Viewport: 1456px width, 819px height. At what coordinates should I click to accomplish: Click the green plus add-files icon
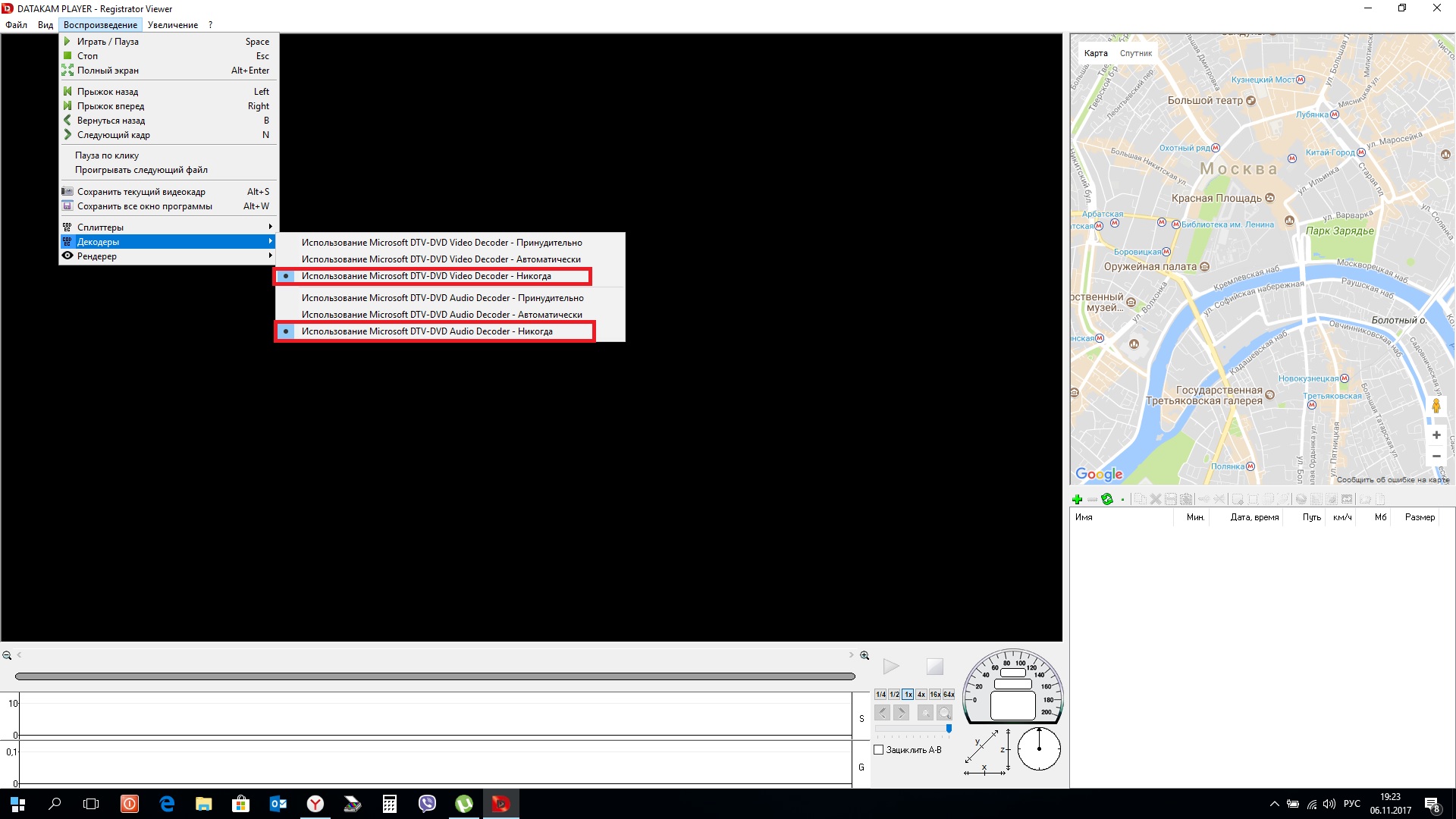click(1077, 499)
